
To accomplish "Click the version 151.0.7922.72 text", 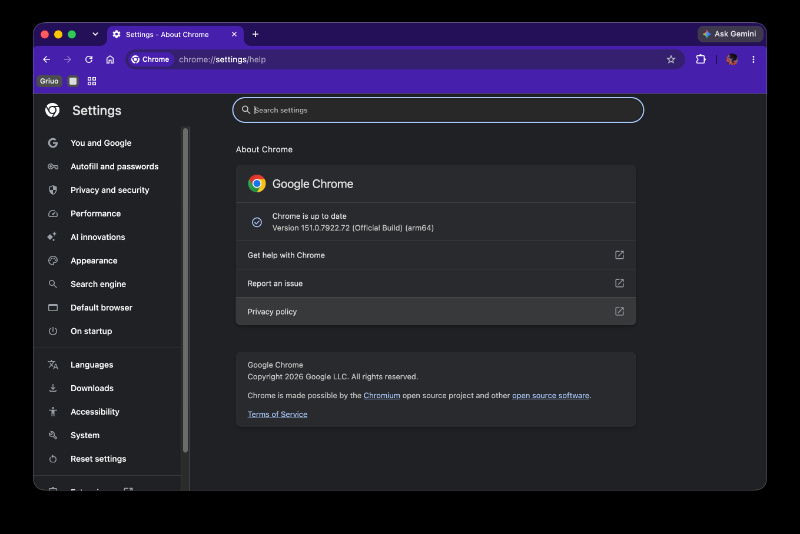I will [353, 228].
